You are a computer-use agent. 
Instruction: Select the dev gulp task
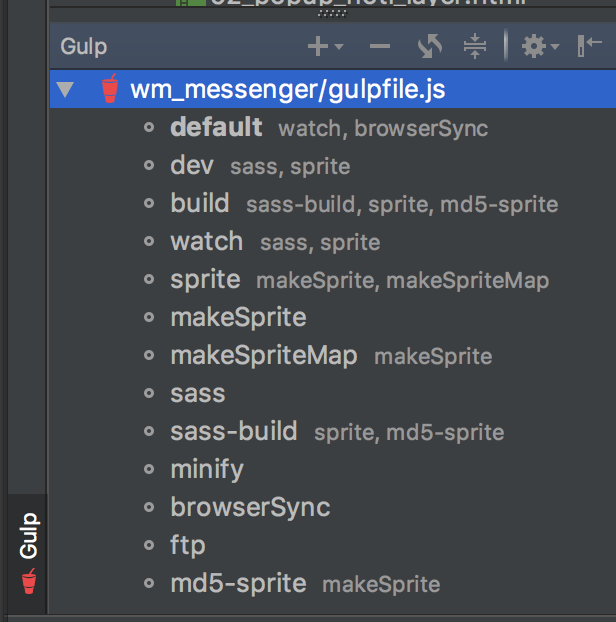(x=192, y=165)
